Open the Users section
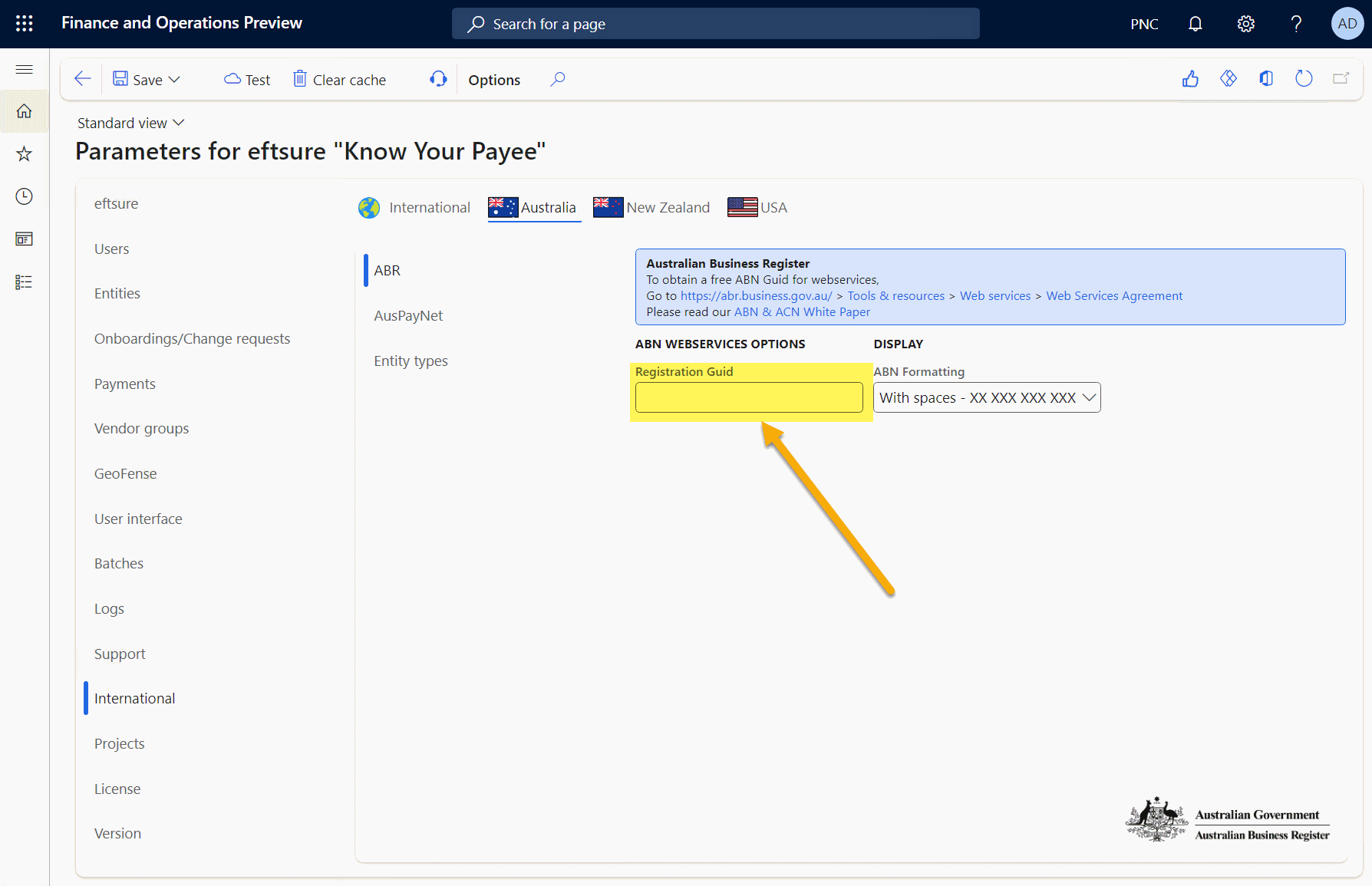The height and width of the screenshot is (886, 1372). click(x=112, y=249)
